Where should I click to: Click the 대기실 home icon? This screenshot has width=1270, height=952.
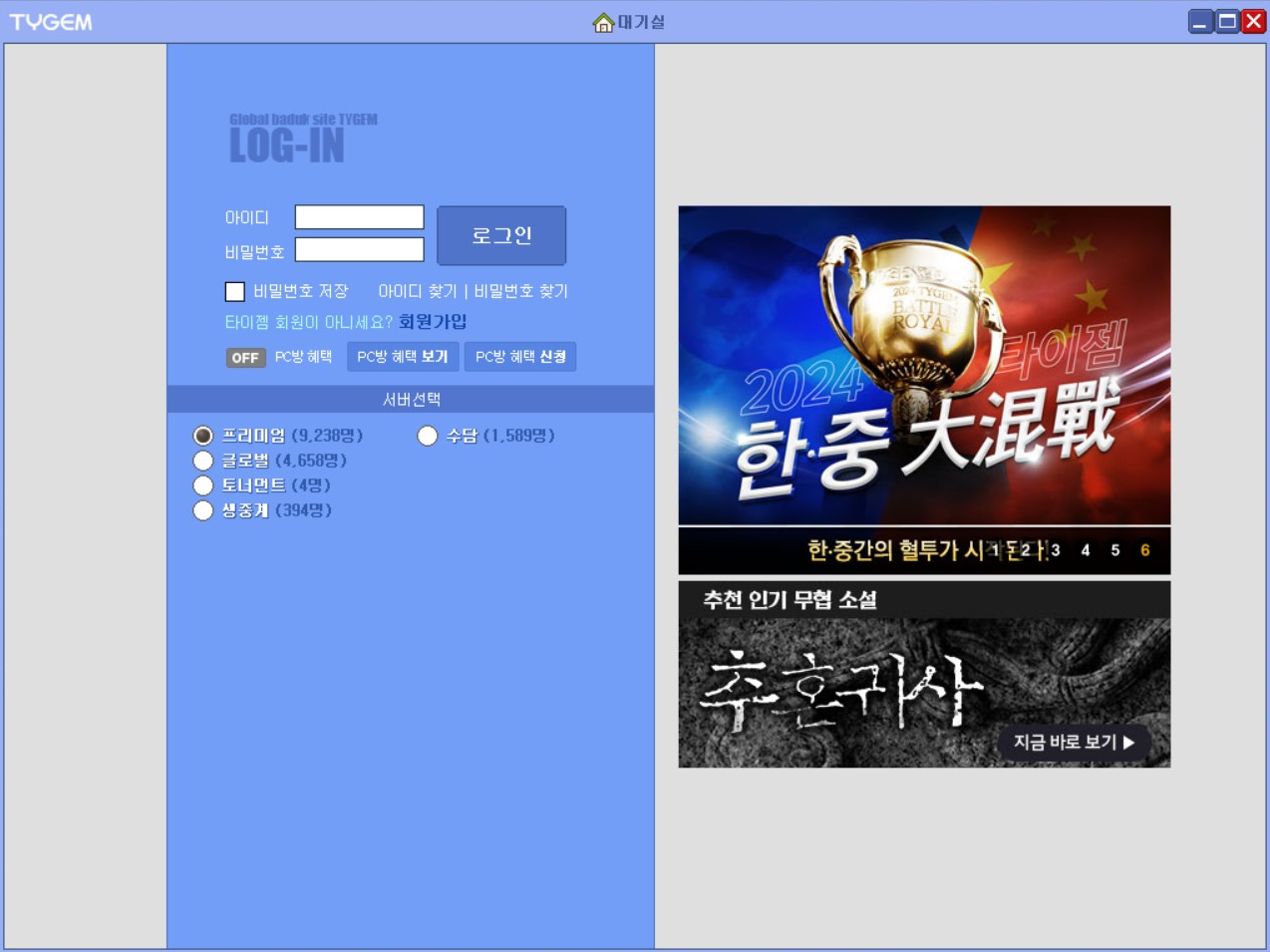[603, 22]
